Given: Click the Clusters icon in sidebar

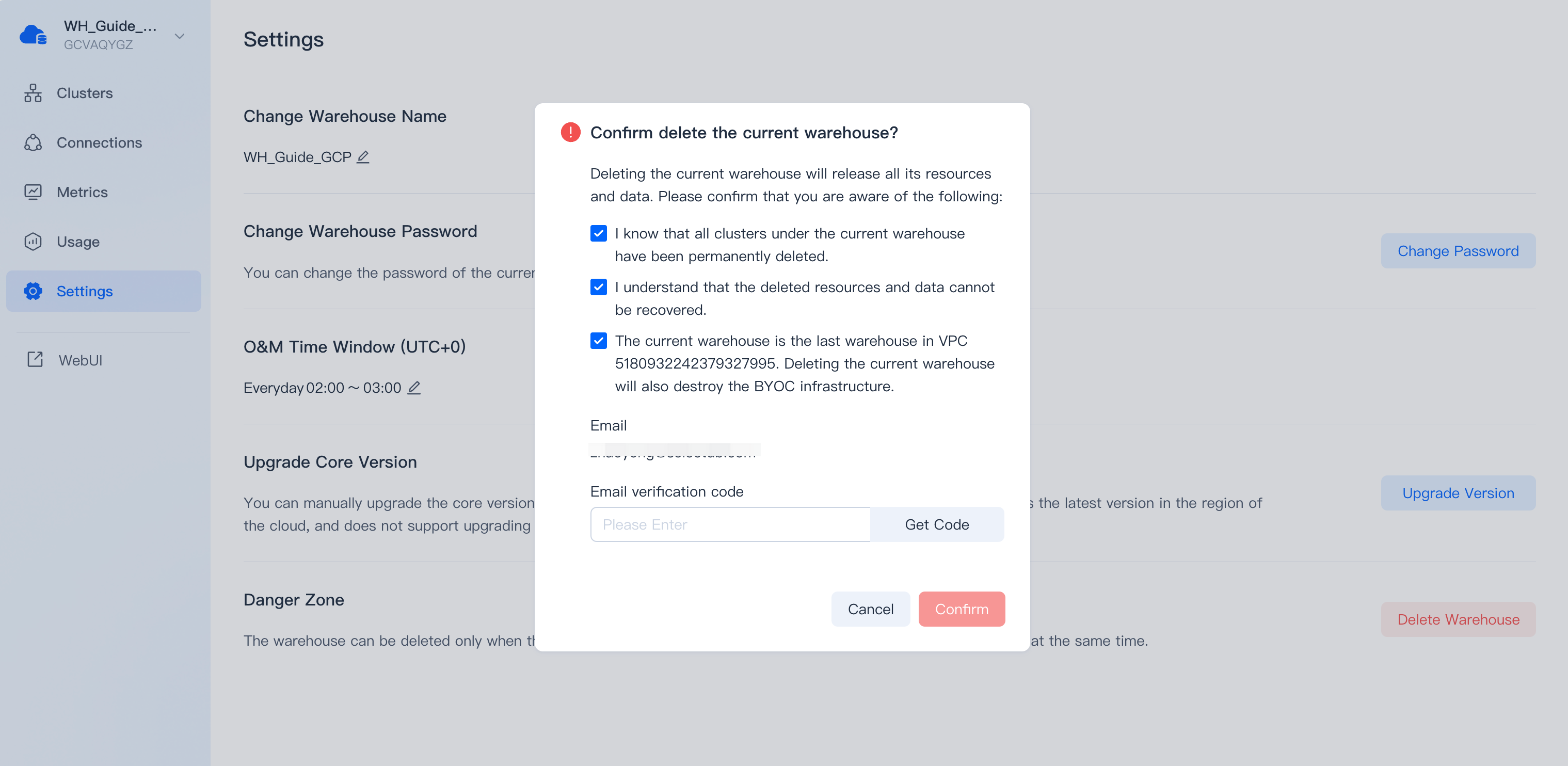Looking at the screenshot, I should 33,93.
